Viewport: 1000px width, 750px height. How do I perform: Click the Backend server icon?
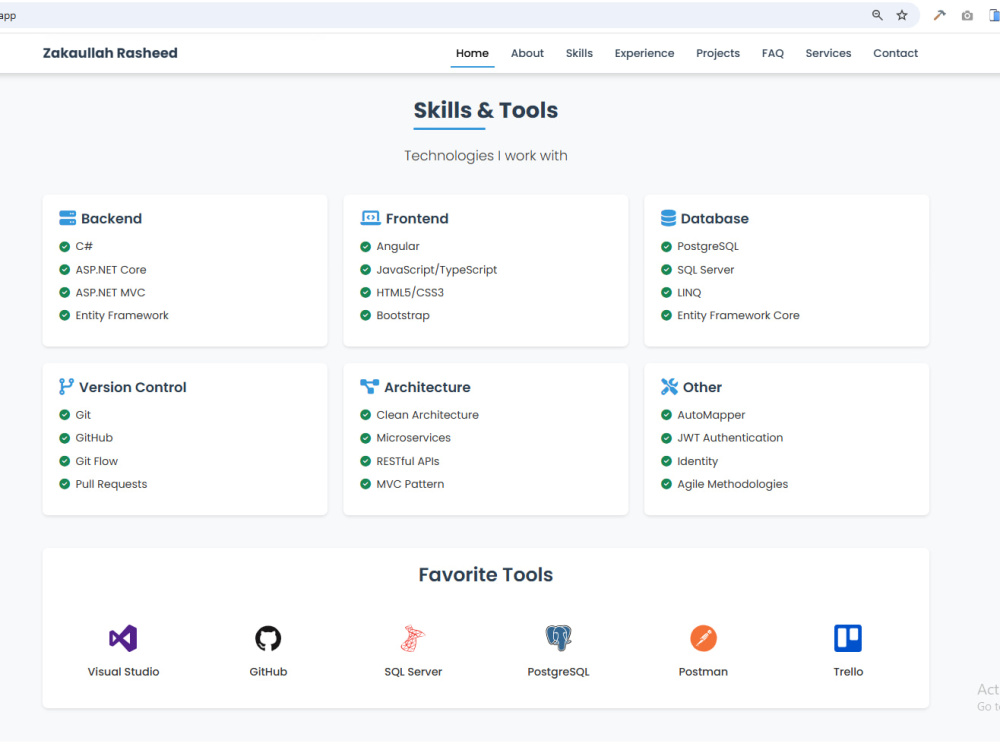[68, 218]
